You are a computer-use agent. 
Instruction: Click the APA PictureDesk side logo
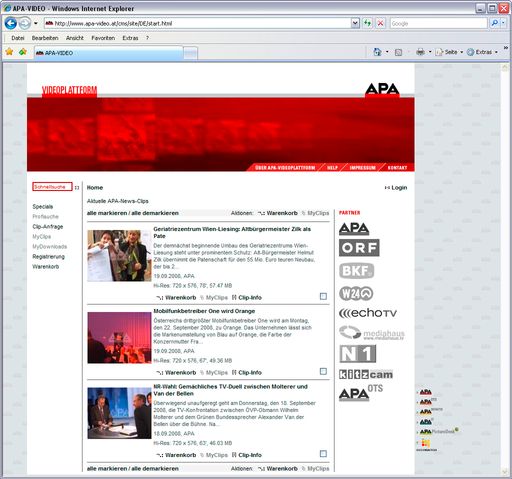point(439,431)
